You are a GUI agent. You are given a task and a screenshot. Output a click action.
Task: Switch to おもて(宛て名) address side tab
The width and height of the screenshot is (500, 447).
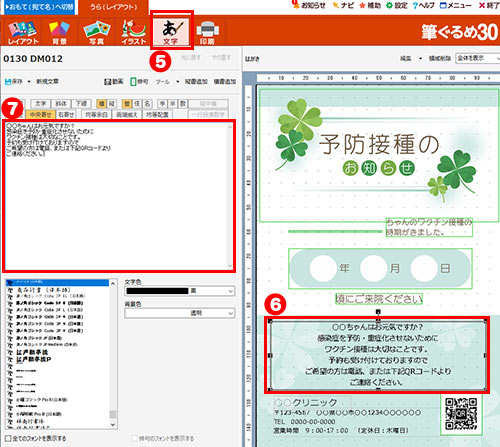39,7
